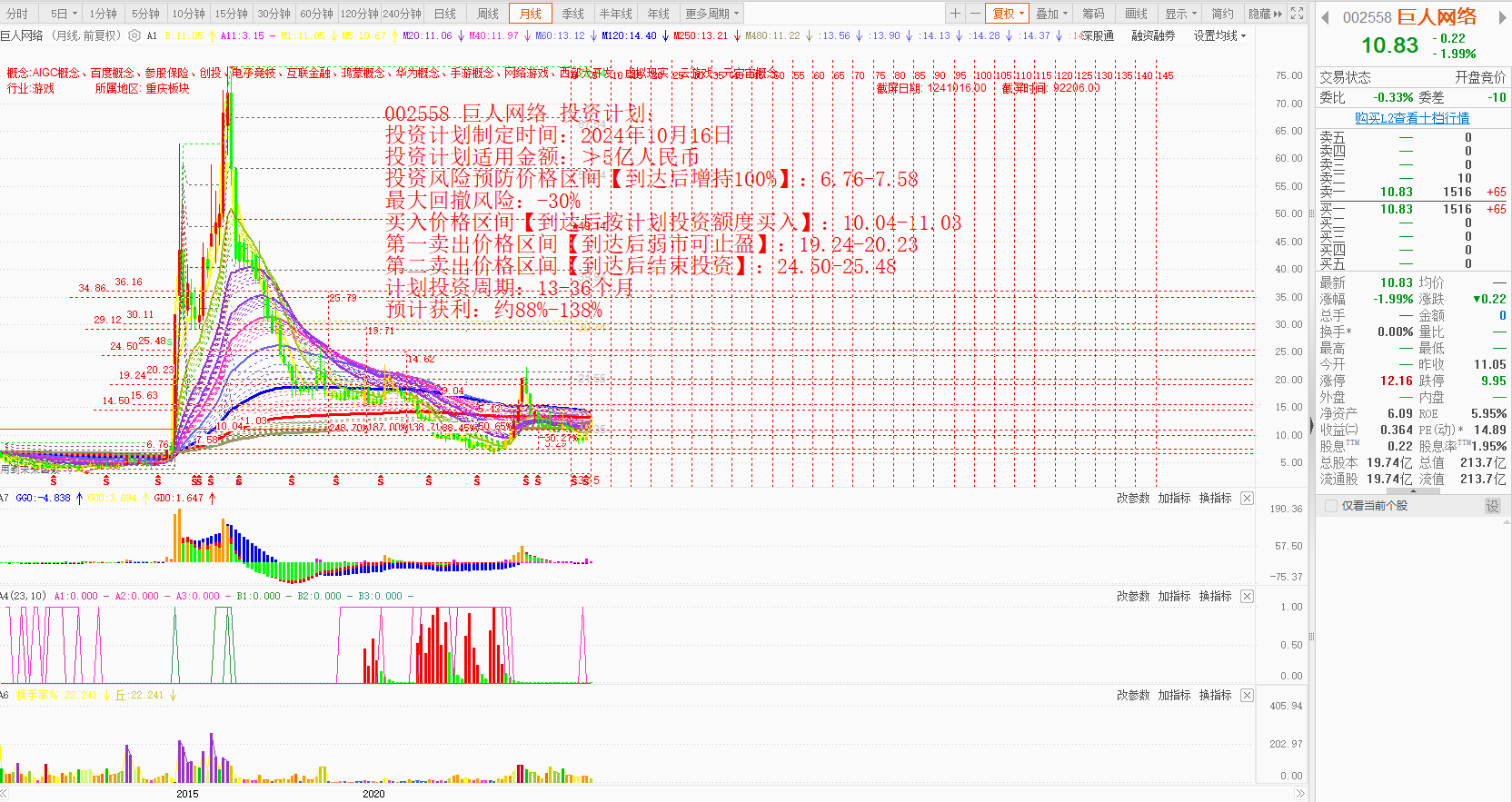Close the A7 indicator panel
This screenshot has width=1512, height=802.
(1247, 499)
